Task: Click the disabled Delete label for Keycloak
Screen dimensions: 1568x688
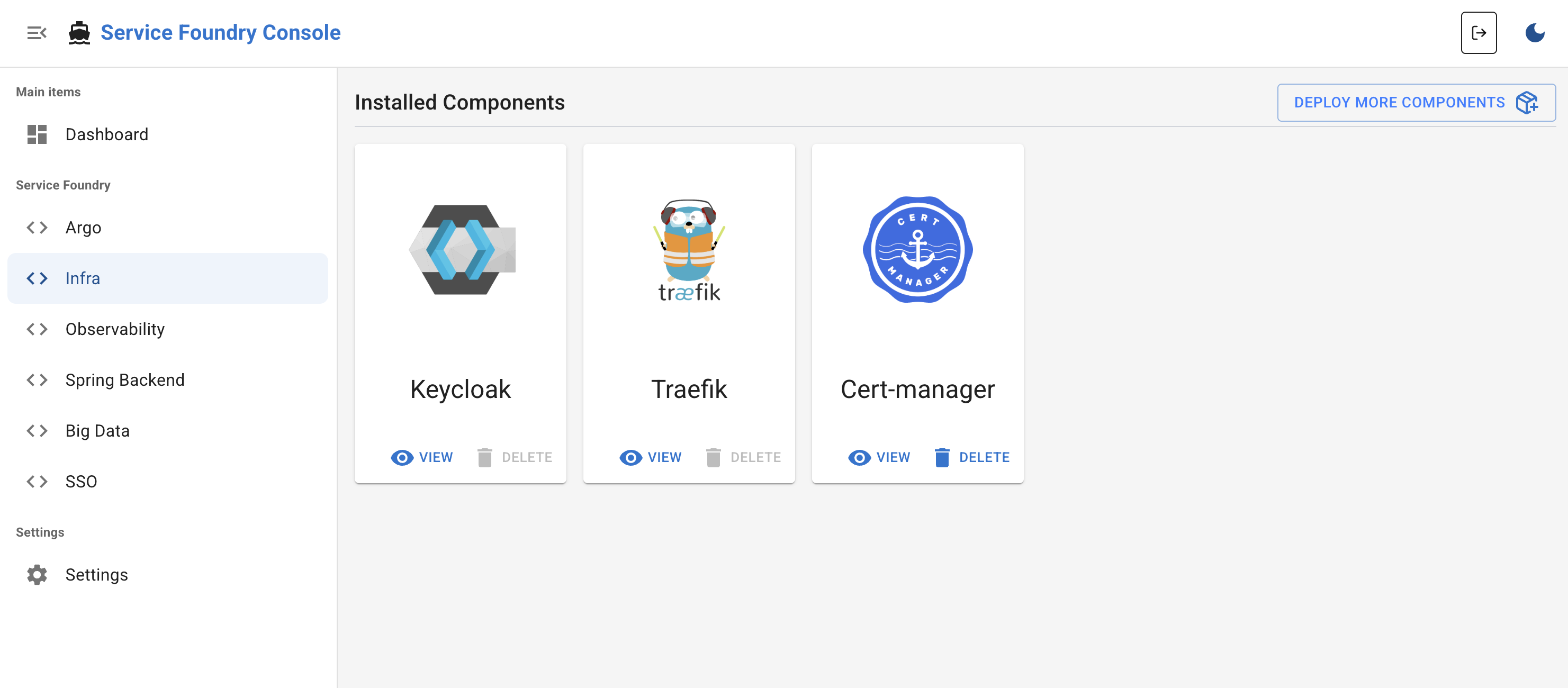Action: 527,457
